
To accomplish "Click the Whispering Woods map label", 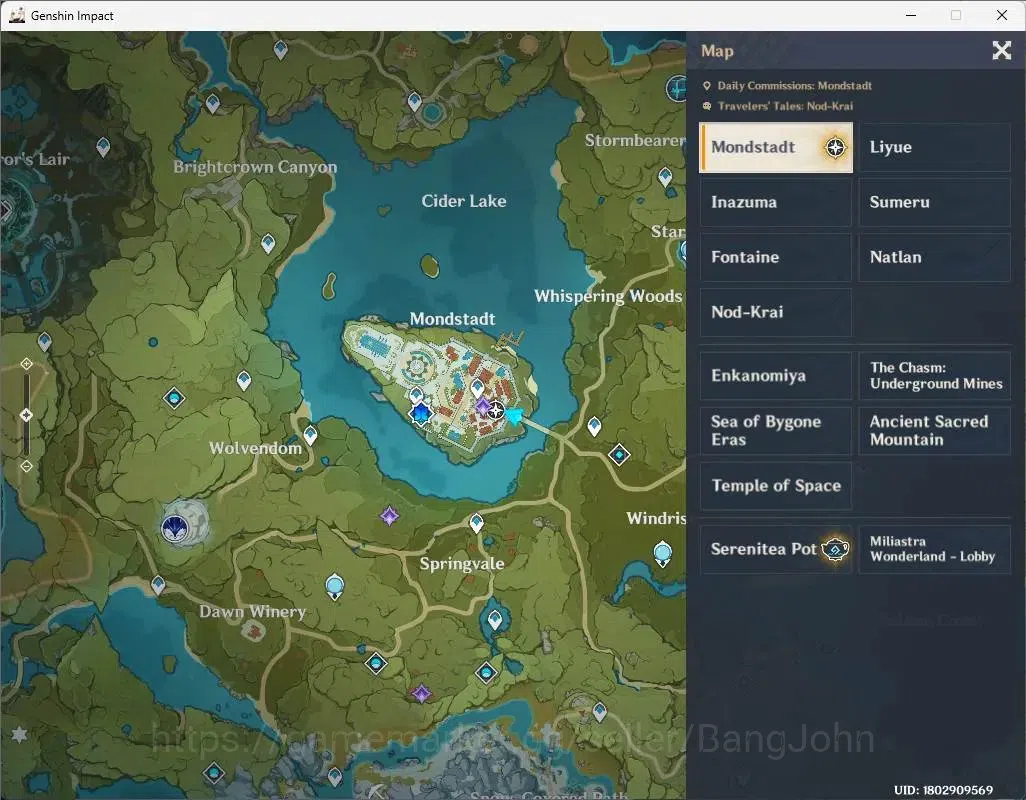I will 609,296.
